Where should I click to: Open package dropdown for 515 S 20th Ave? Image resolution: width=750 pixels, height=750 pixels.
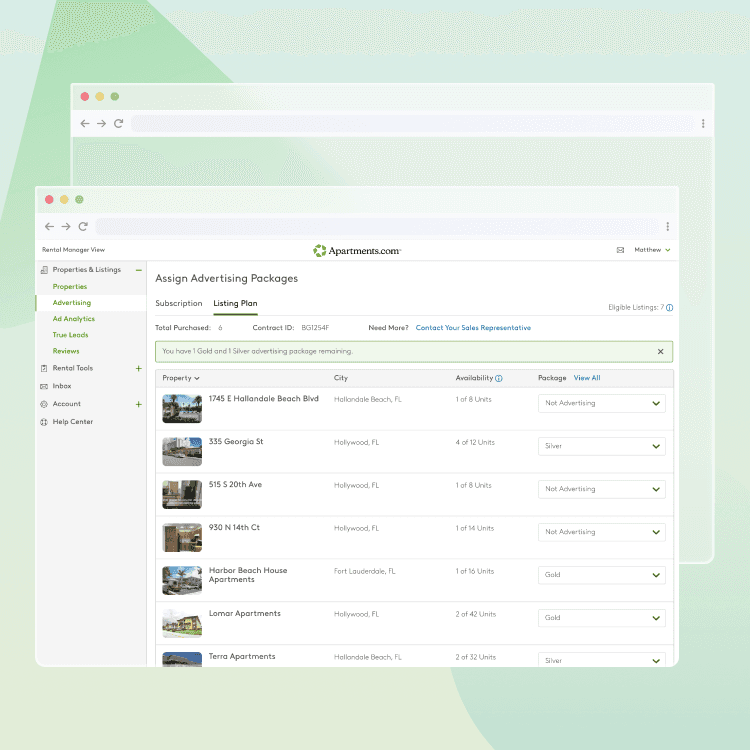pyautogui.click(x=602, y=489)
